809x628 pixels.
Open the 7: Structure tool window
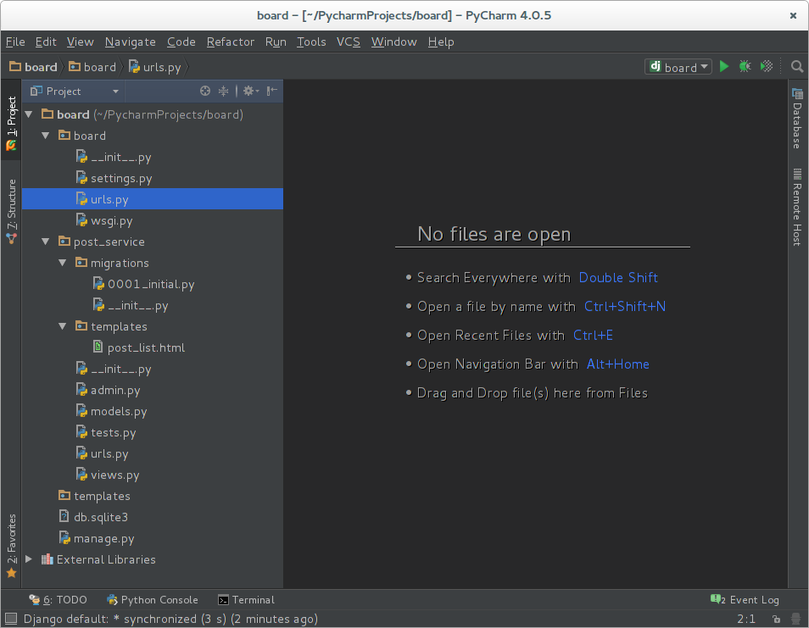click(11, 212)
